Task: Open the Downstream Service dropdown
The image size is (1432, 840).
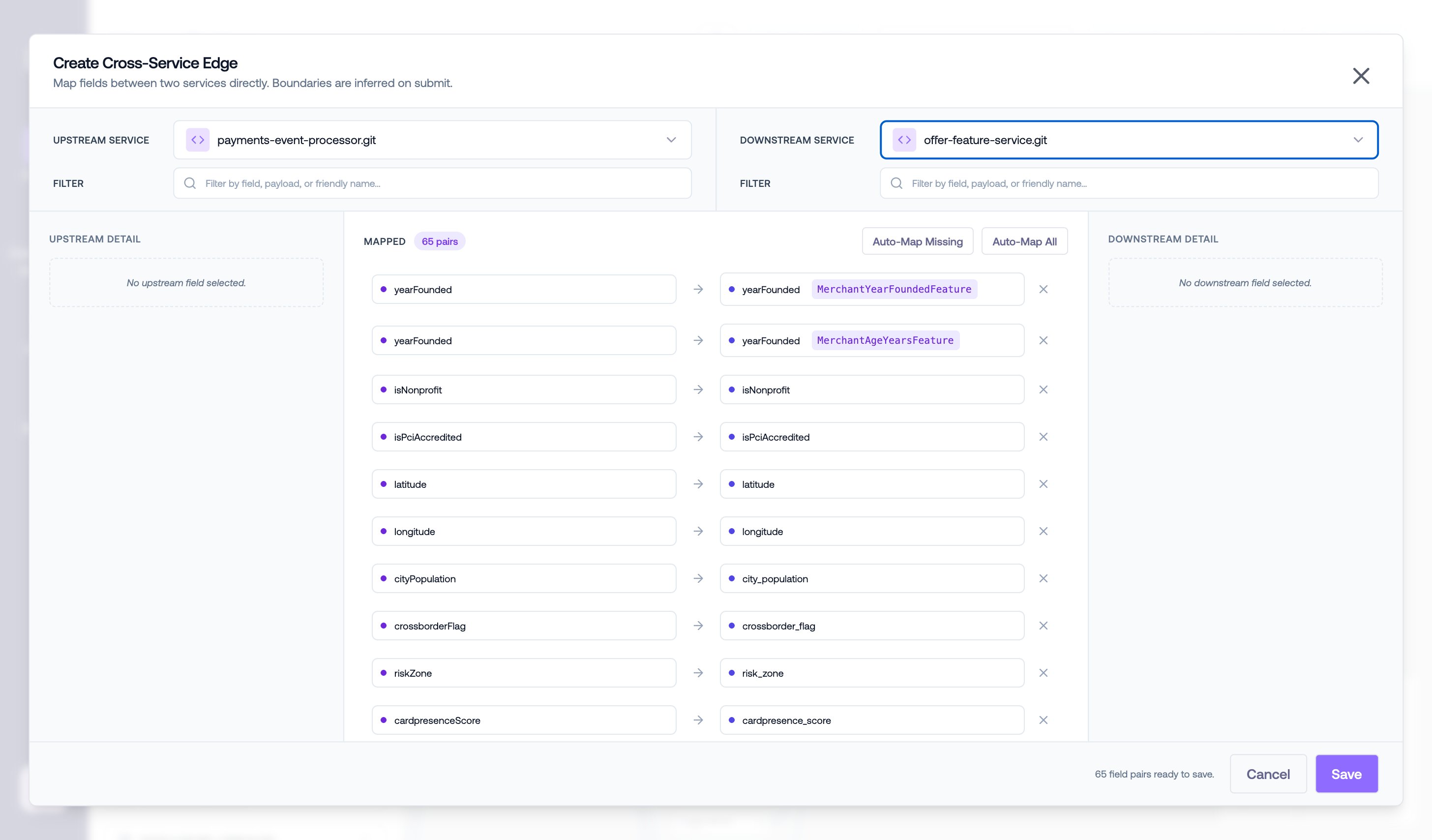Action: coord(1129,140)
